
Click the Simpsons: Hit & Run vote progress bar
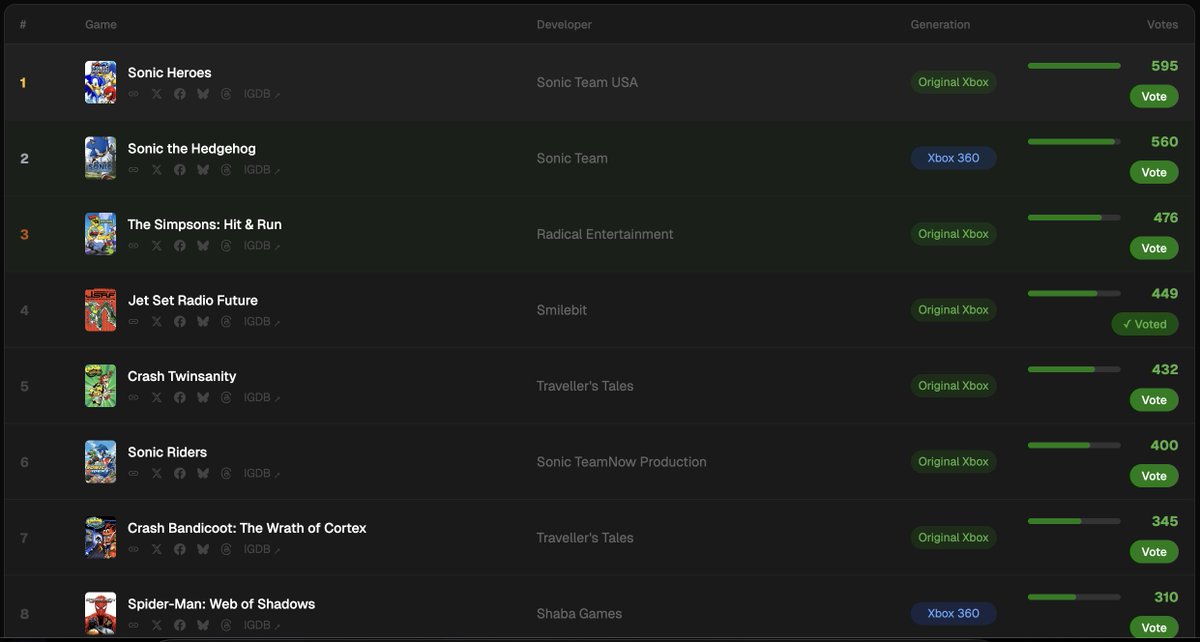pos(1074,218)
